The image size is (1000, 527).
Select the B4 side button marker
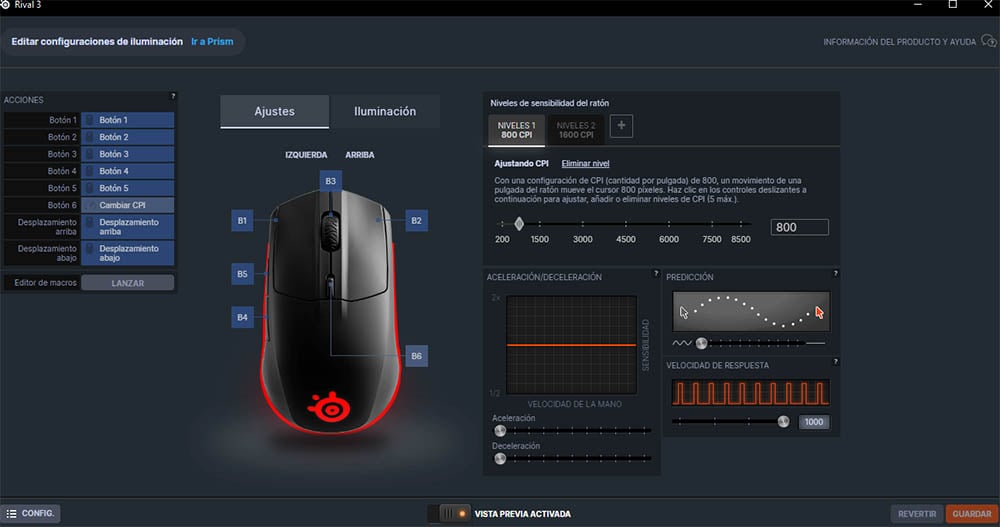242,317
